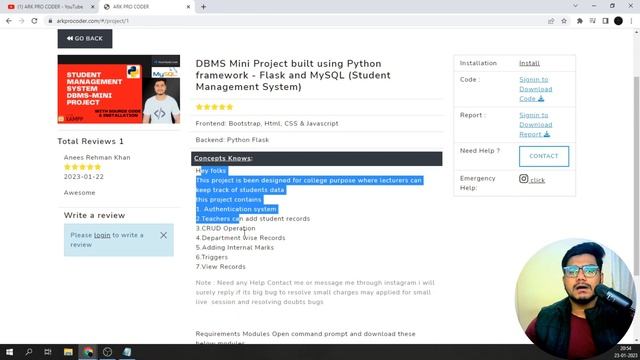
Task: Open Chrome from the taskbar
Action: [88, 352]
